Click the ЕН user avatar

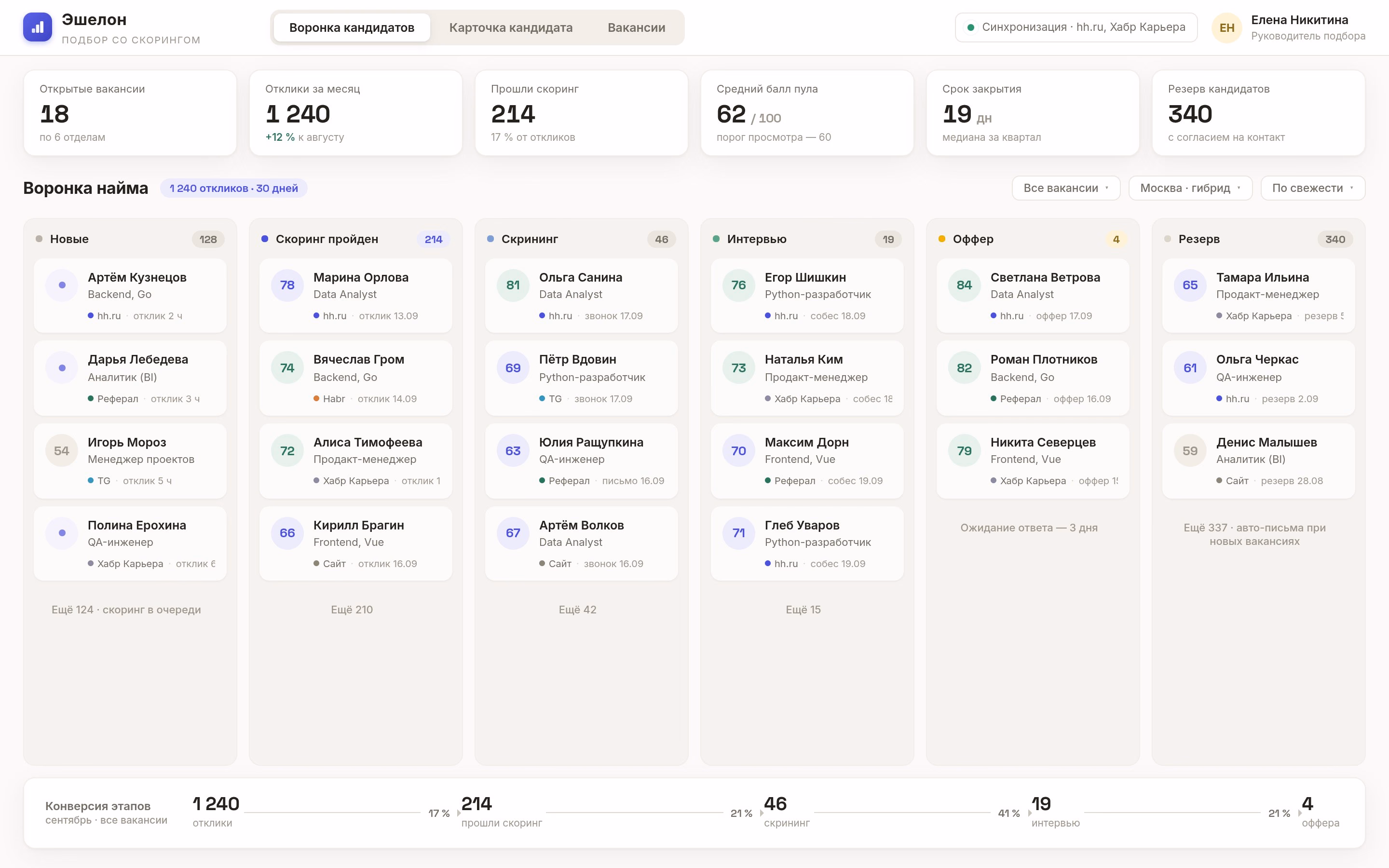[1226, 27]
